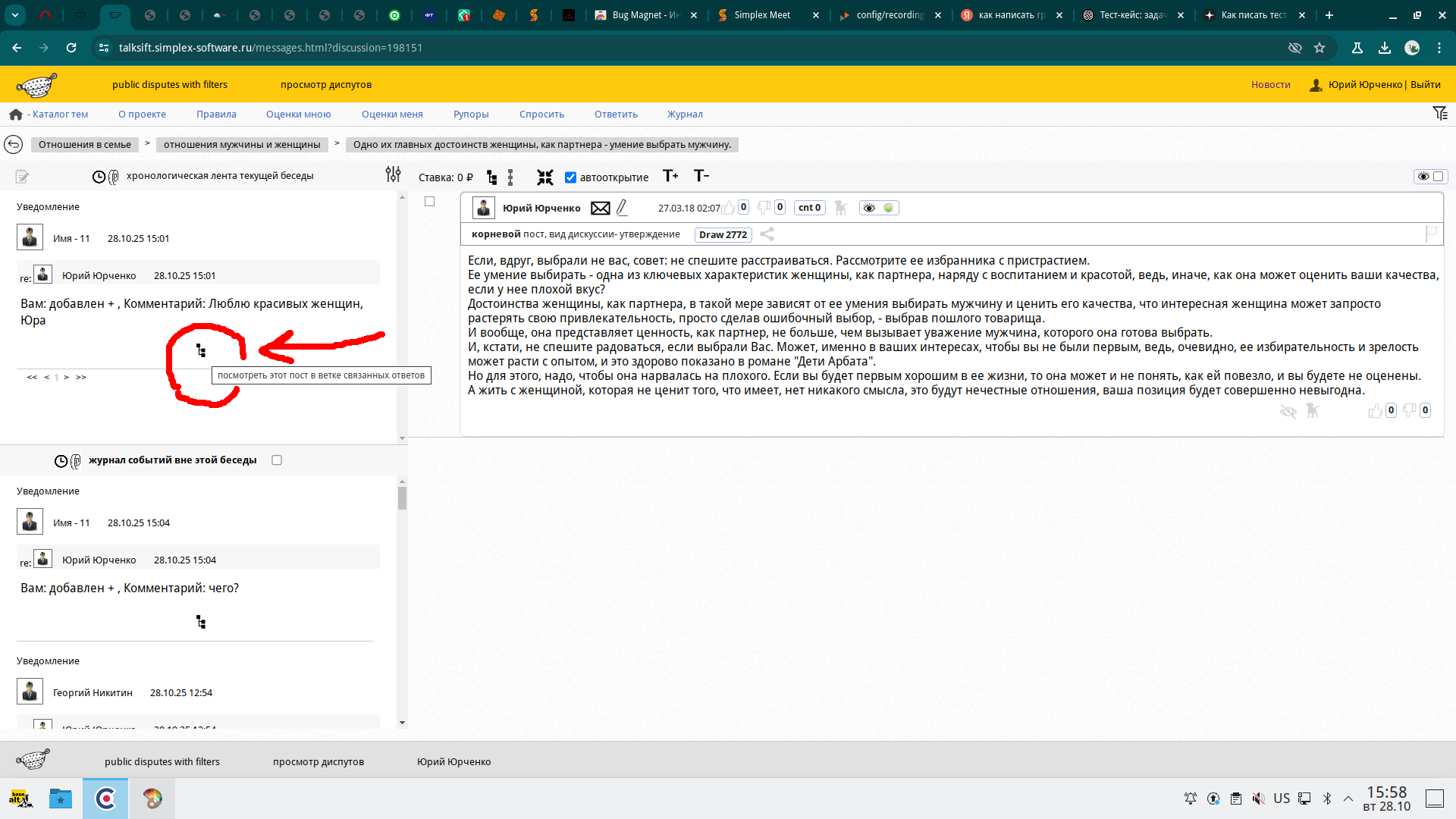The height and width of the screenshot is (819, 1456).
Task: Click the back arrow circle before breadcrumbs
Action: tap(14, 144)
